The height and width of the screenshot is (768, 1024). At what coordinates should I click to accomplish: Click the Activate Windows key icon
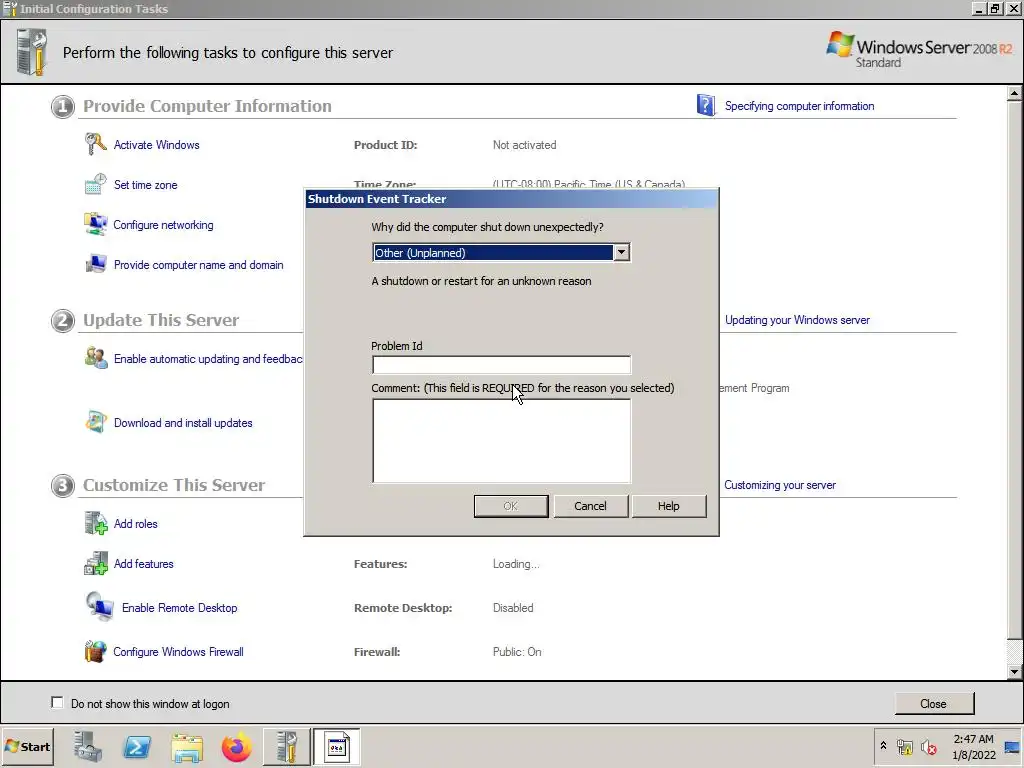tap(95, 144)
